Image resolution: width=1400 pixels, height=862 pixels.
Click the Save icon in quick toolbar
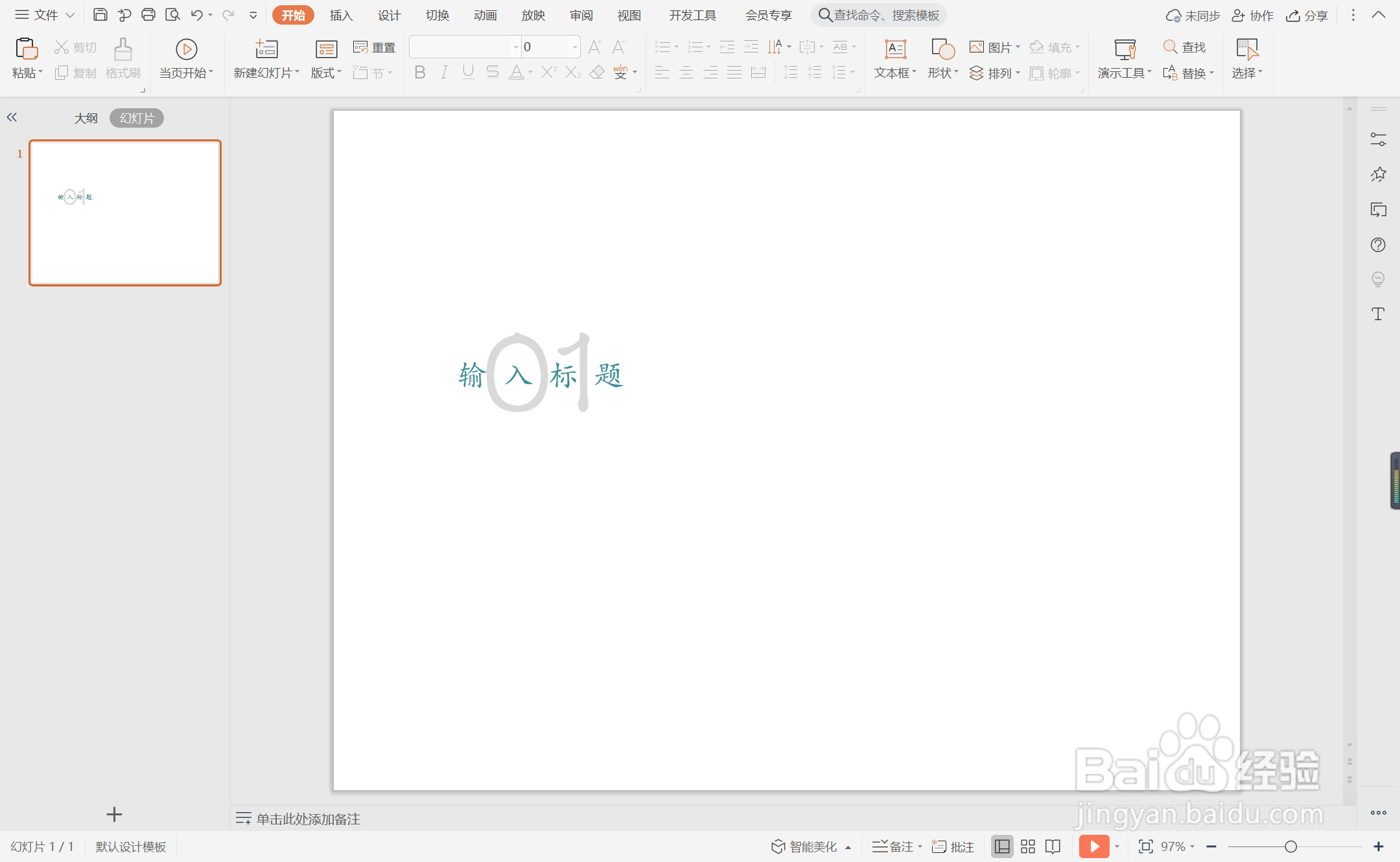click(100, 14)
